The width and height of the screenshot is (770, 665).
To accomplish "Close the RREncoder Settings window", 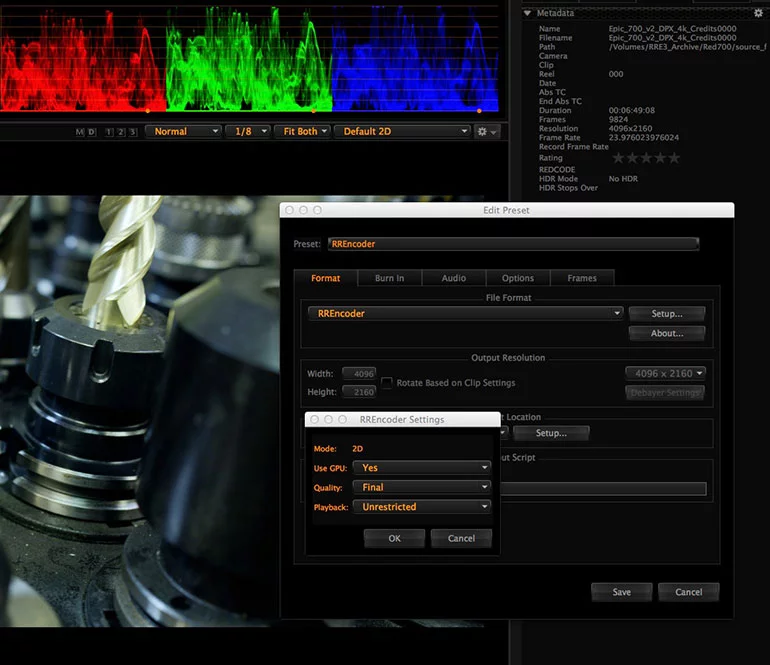I will tap(315, 419).
